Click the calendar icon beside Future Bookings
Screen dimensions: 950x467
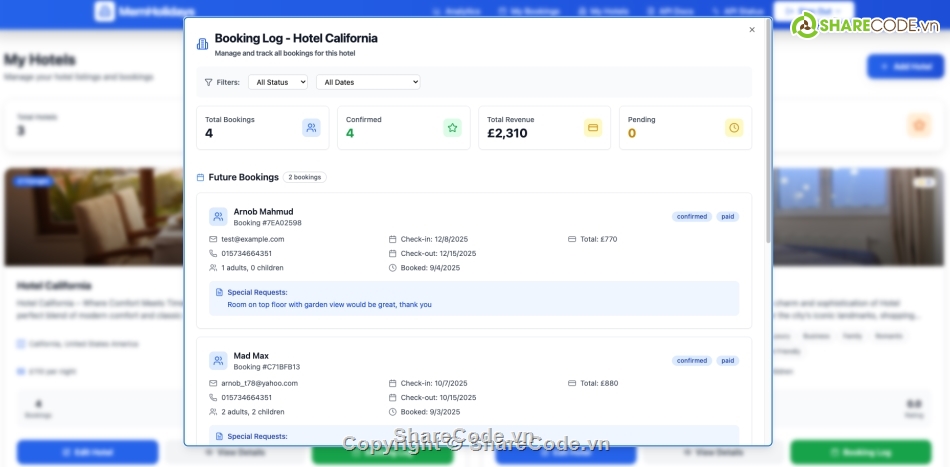click(201, 177)
